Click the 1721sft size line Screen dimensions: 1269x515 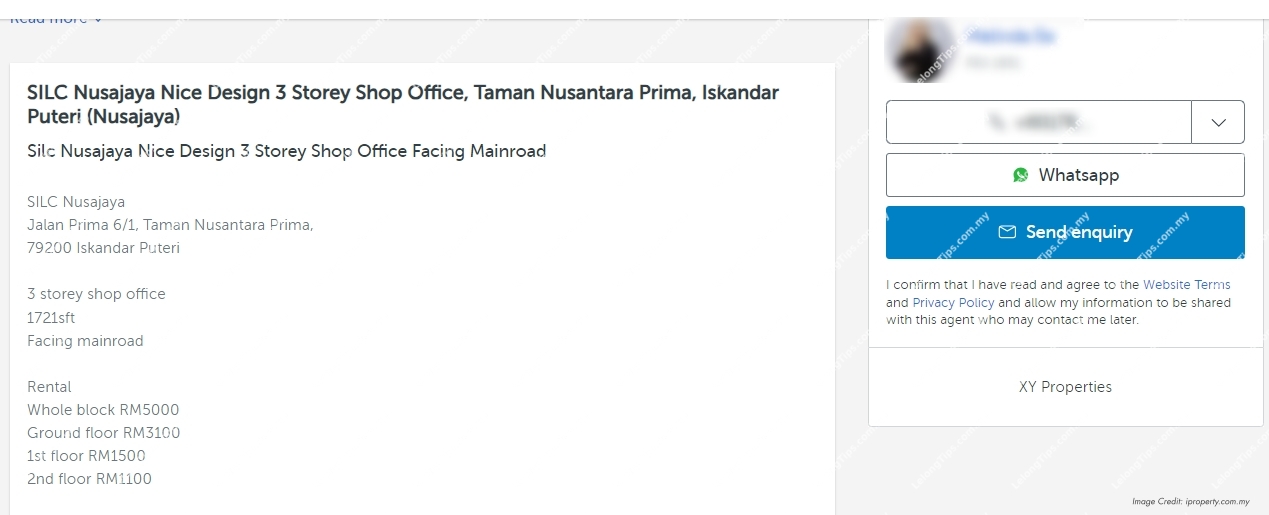tap(51, 318)
